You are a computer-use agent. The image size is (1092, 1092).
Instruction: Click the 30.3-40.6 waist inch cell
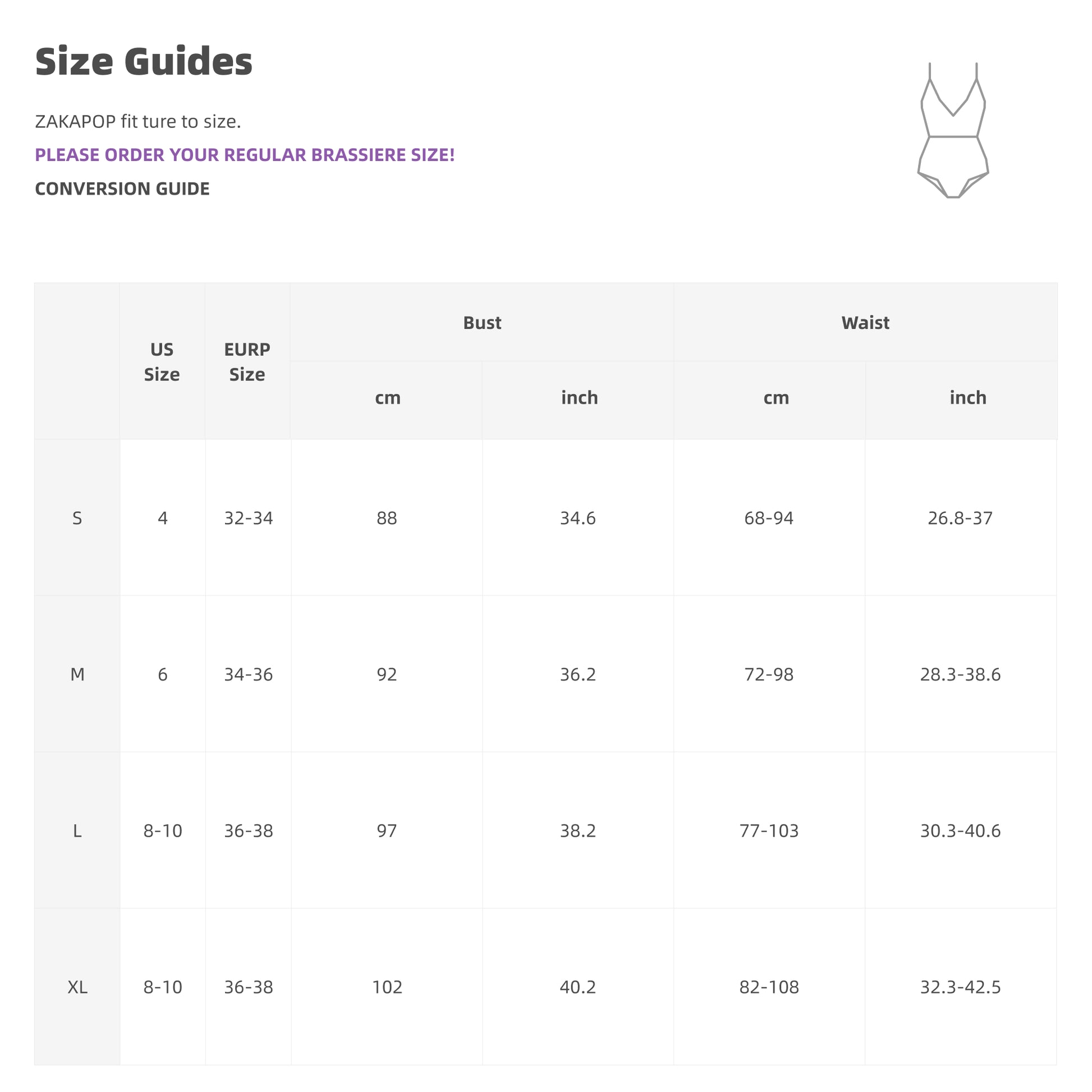coord(960,831)
